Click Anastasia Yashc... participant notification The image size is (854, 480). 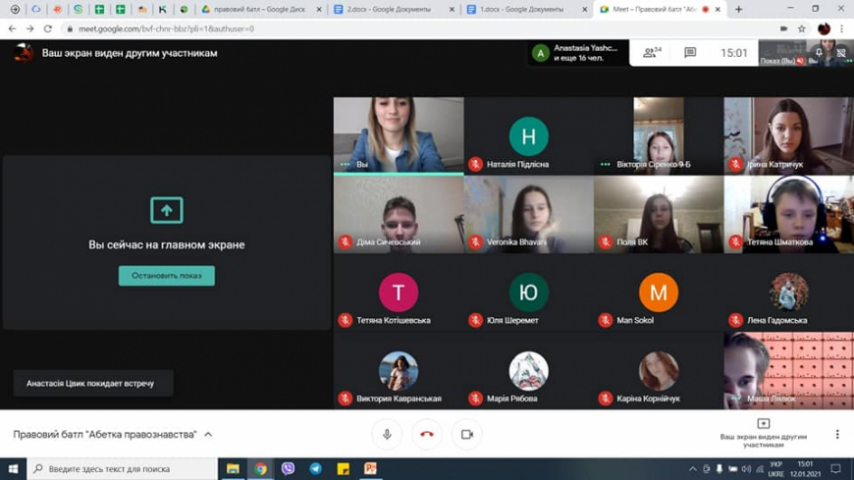click(x=578, y=53)
